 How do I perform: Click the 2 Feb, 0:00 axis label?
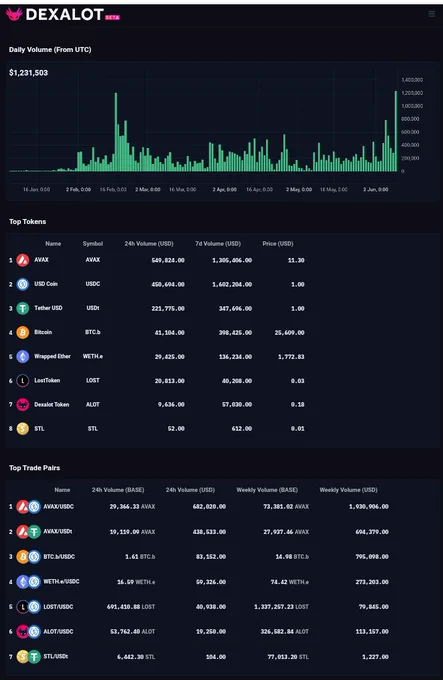click(78, 190)
